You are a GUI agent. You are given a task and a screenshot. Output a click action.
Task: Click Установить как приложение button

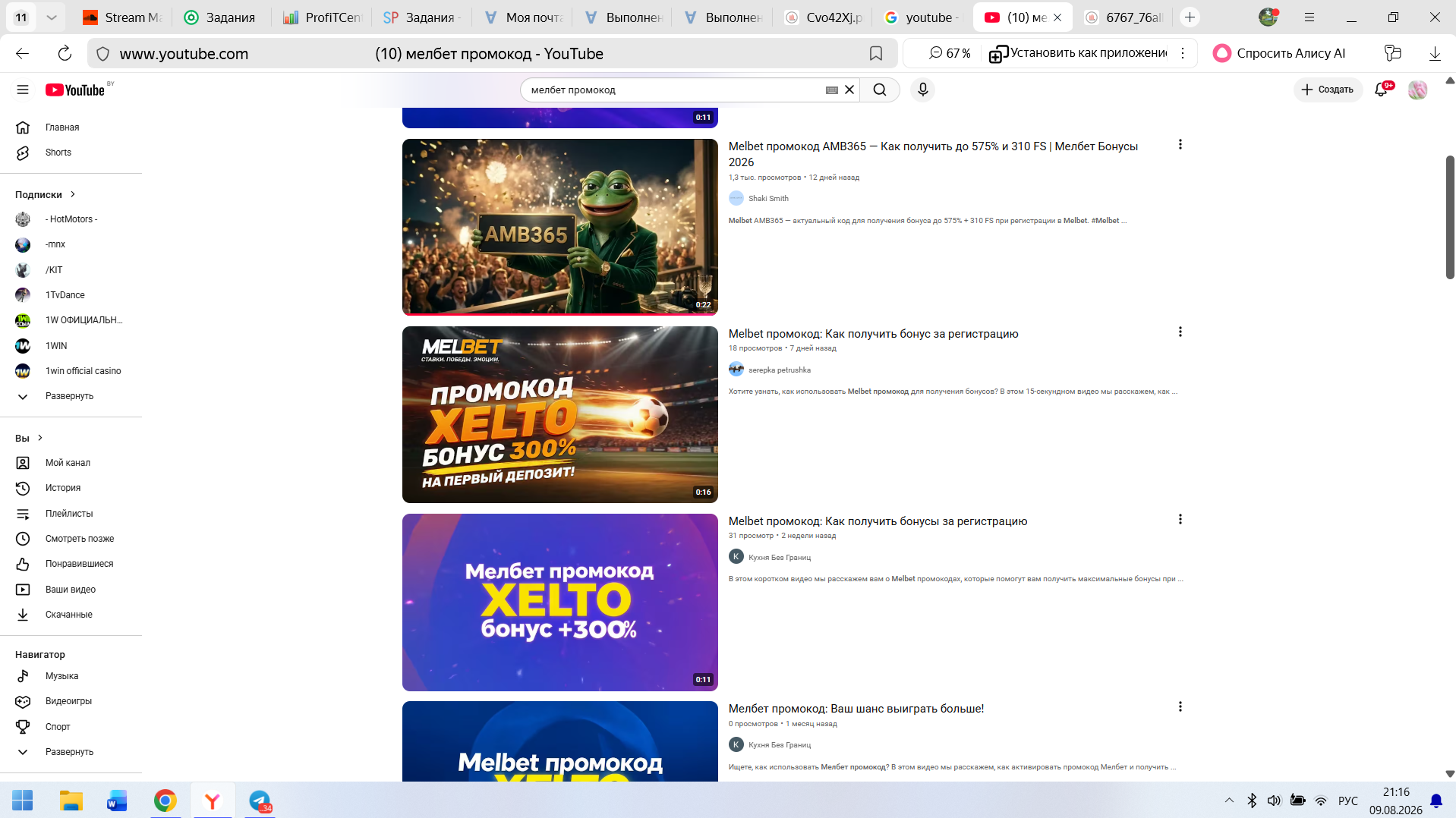click(1078, 53)
